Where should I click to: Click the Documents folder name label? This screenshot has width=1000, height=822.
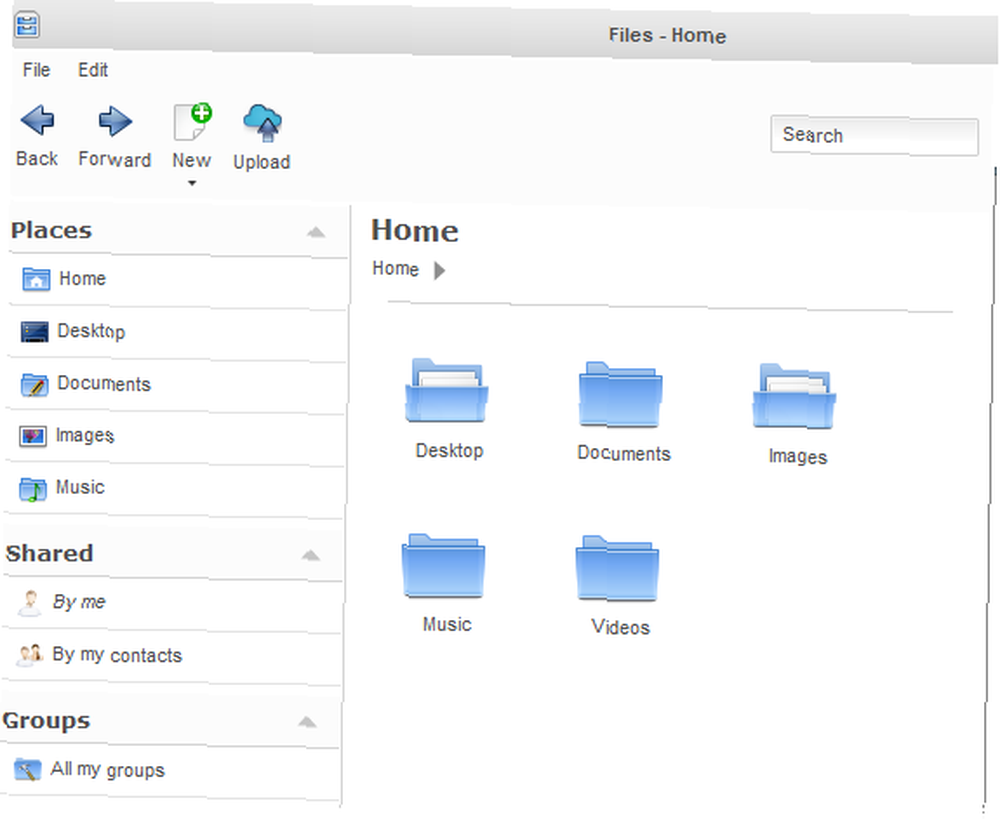(624, 453)
